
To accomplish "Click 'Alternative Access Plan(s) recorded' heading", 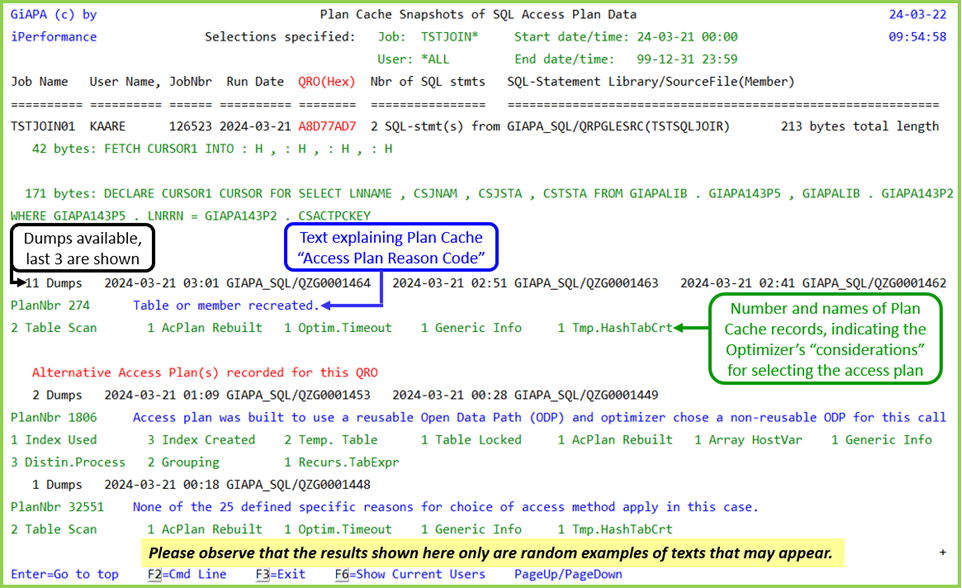I will click(x=205, y=372).
